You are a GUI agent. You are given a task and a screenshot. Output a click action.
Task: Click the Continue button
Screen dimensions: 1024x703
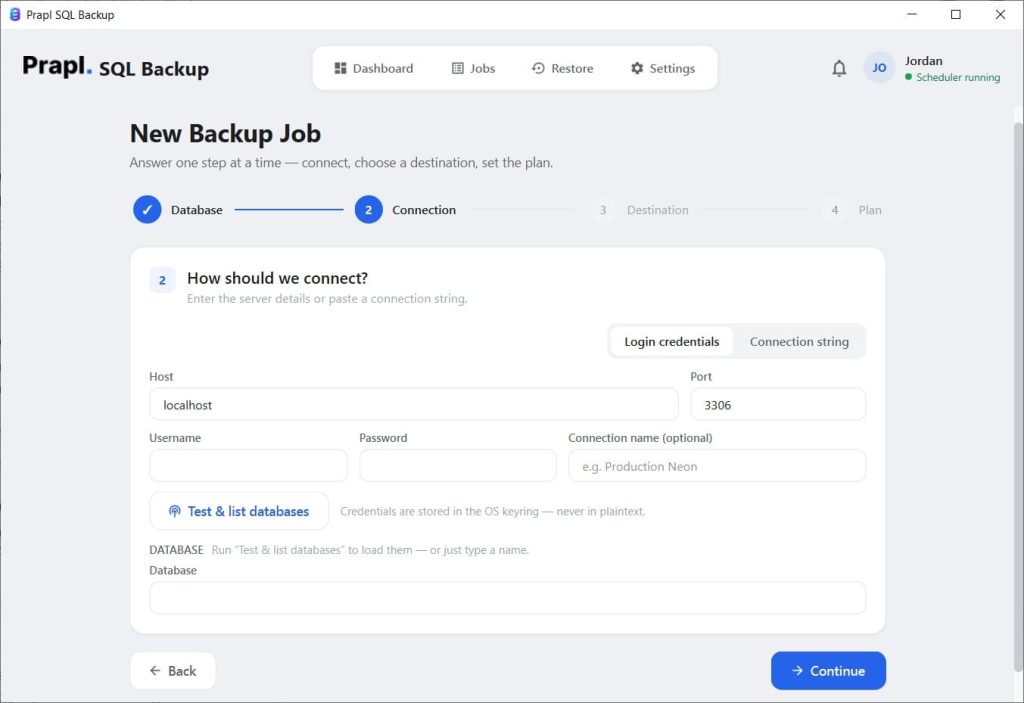828,670
